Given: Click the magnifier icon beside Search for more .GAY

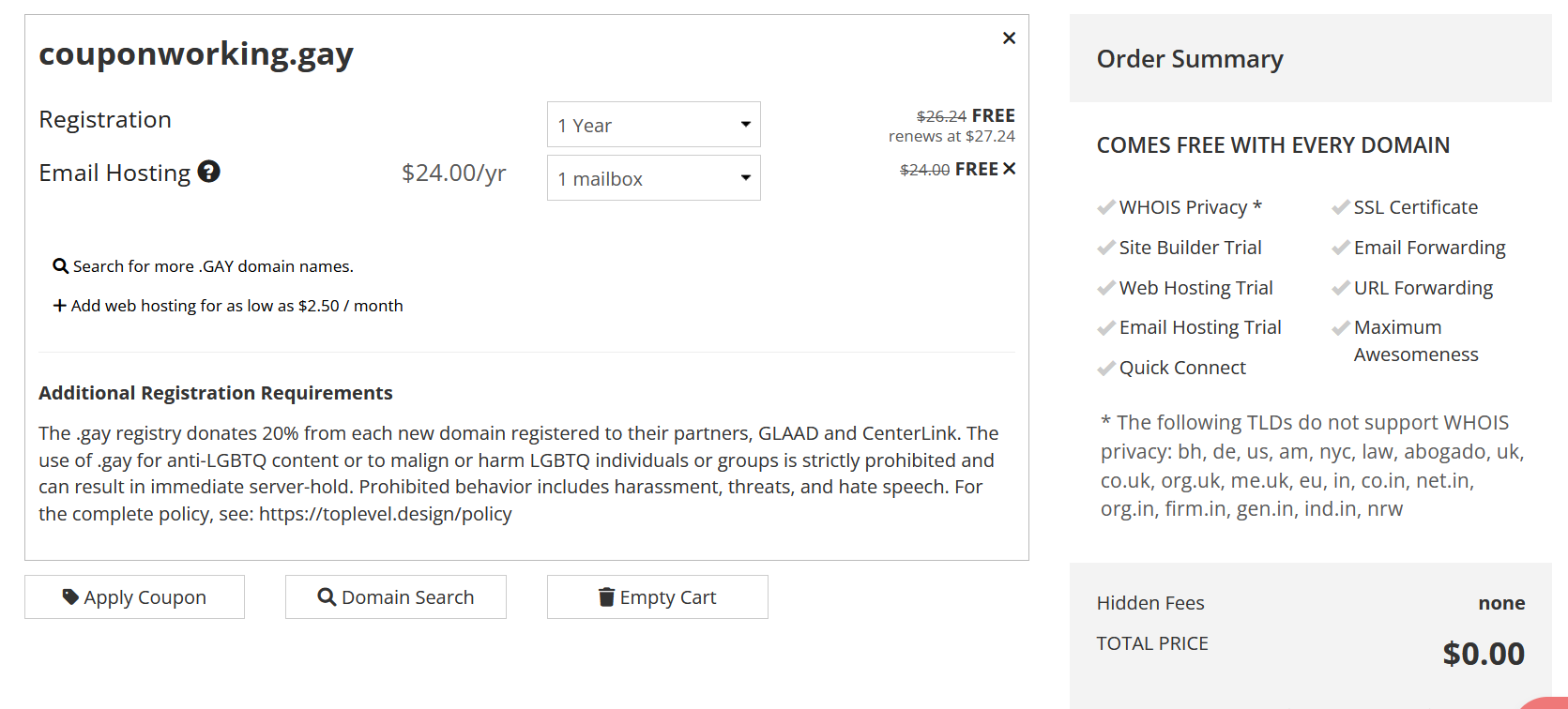Looking at the screenshot, I should pyautogui.click(x=61, y=266).
